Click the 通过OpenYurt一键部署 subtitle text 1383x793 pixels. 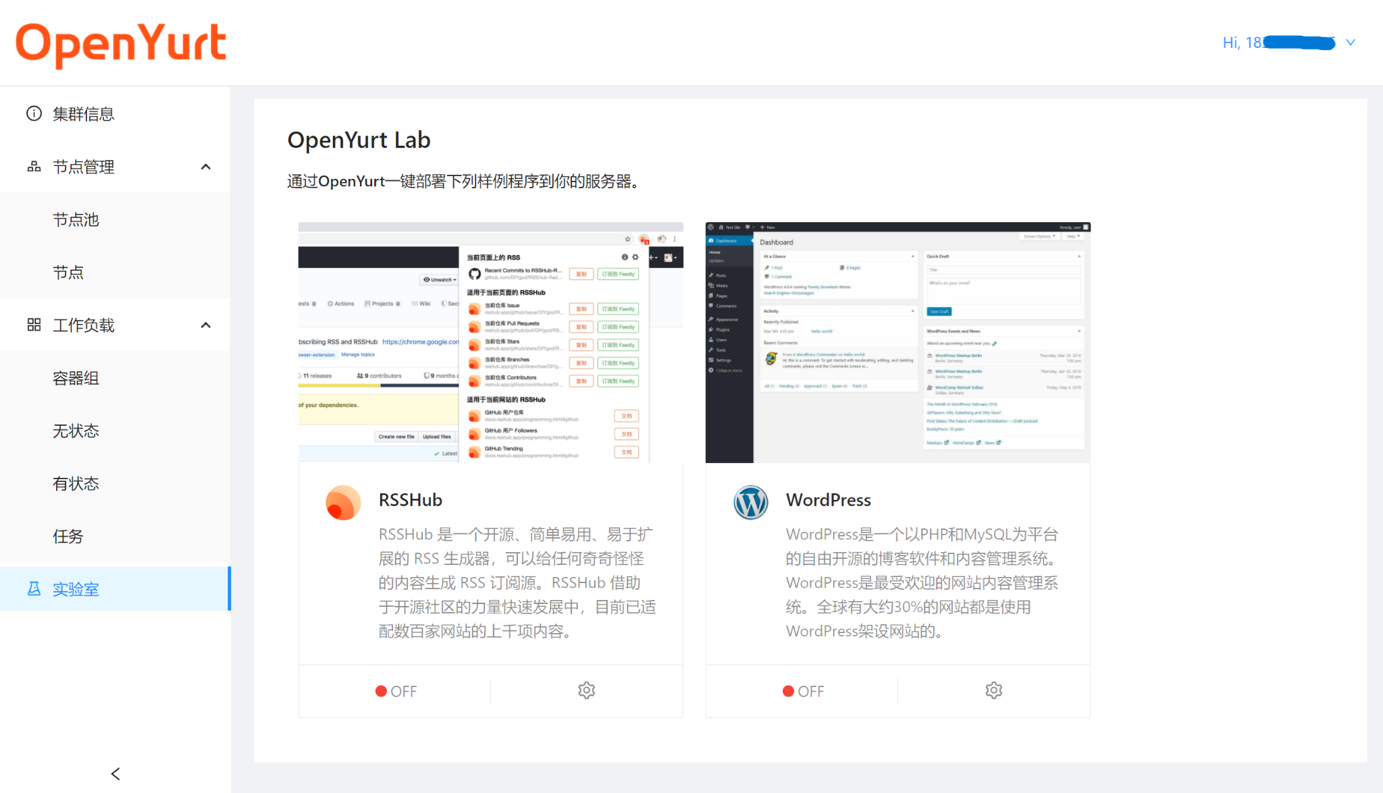(464, 182)
